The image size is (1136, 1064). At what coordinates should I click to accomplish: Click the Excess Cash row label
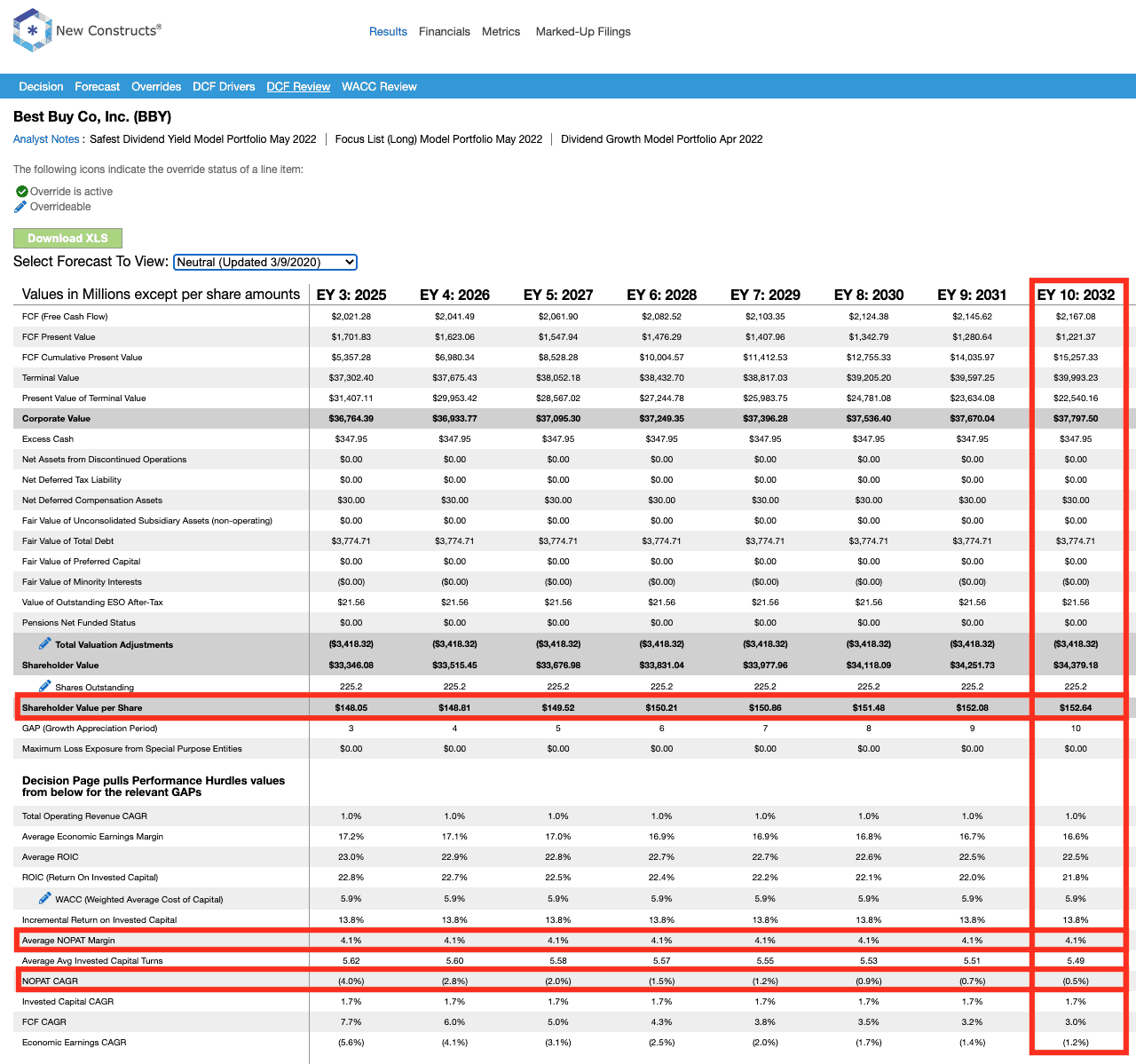tap(48, 439)
